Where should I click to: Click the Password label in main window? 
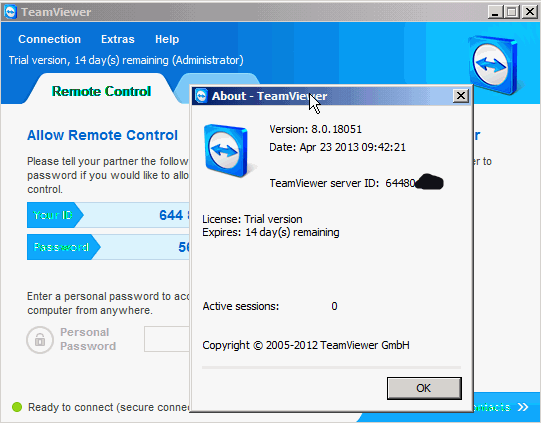61,247
